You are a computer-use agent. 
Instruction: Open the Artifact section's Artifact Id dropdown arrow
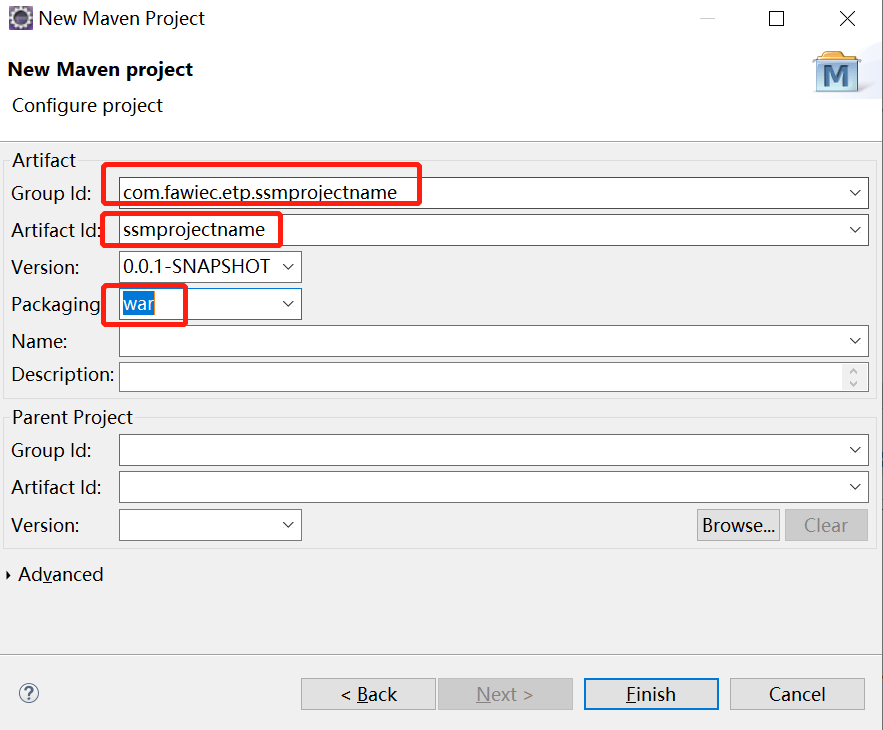855,230
